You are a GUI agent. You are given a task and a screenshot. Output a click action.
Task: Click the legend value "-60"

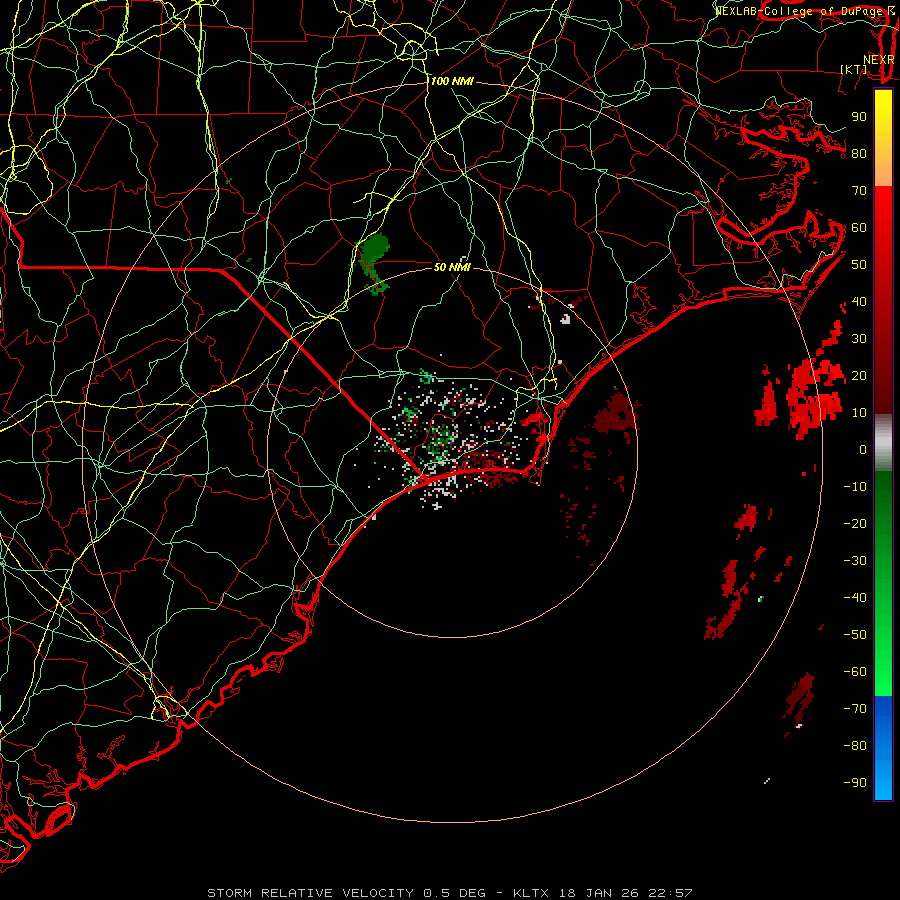(x=855, y=672)
